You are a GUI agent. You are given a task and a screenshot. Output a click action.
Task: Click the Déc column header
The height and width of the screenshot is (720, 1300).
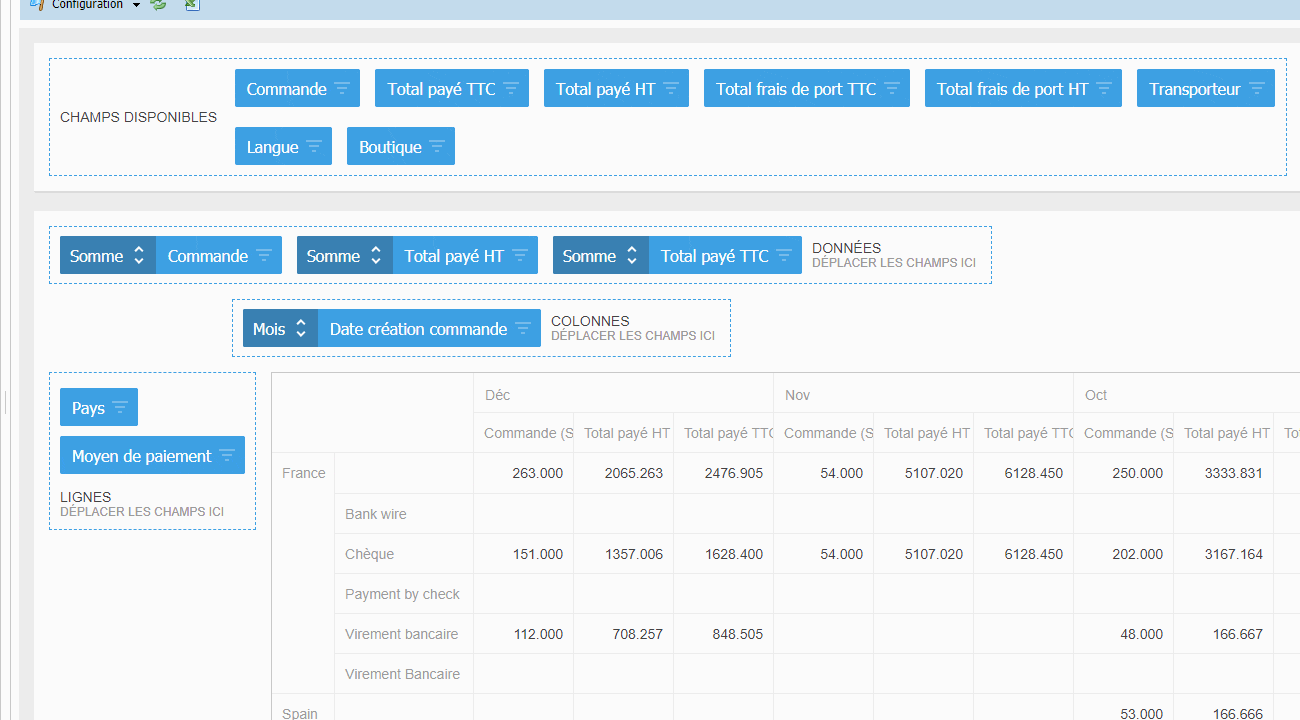(498, 395)
